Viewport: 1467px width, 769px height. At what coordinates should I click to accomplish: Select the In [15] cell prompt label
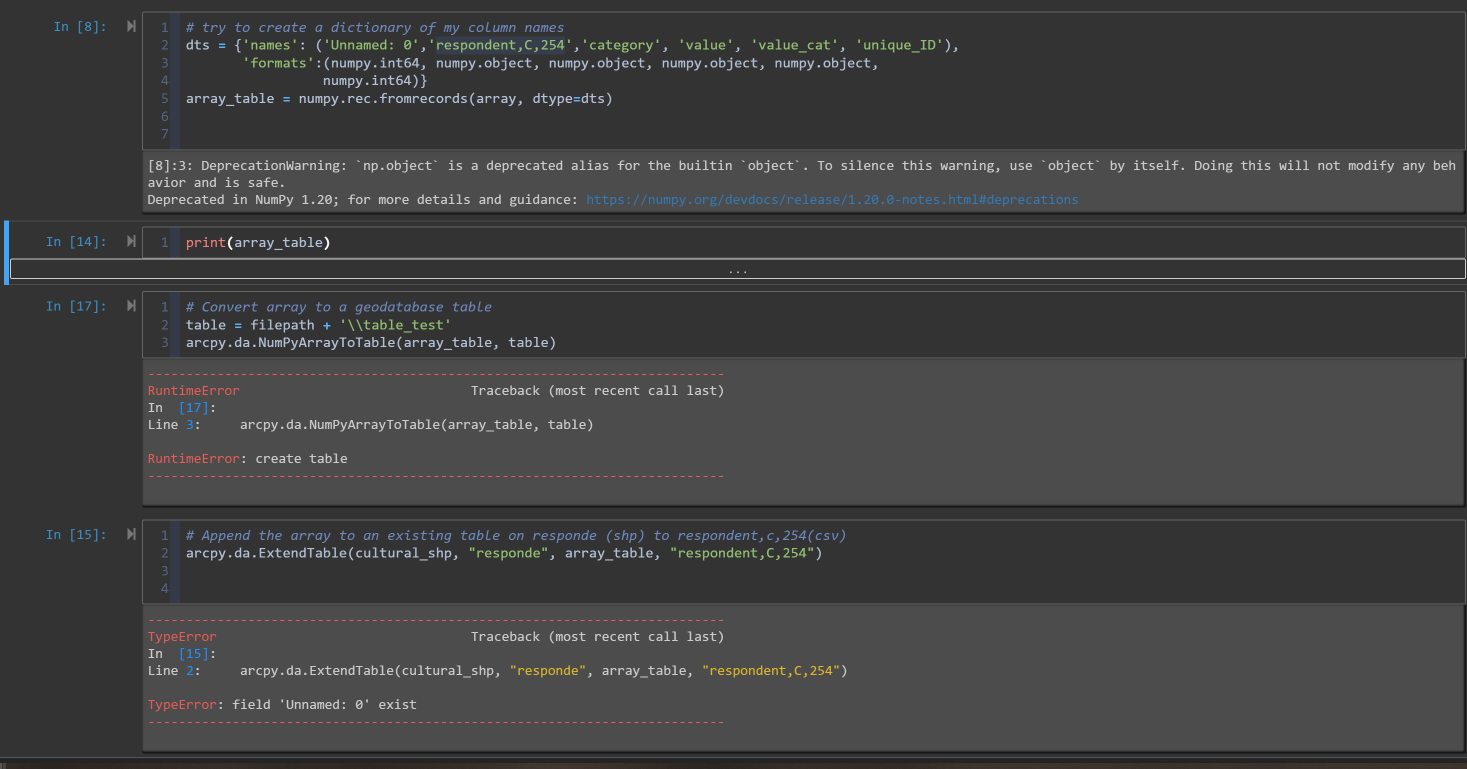tap(76, 535)
